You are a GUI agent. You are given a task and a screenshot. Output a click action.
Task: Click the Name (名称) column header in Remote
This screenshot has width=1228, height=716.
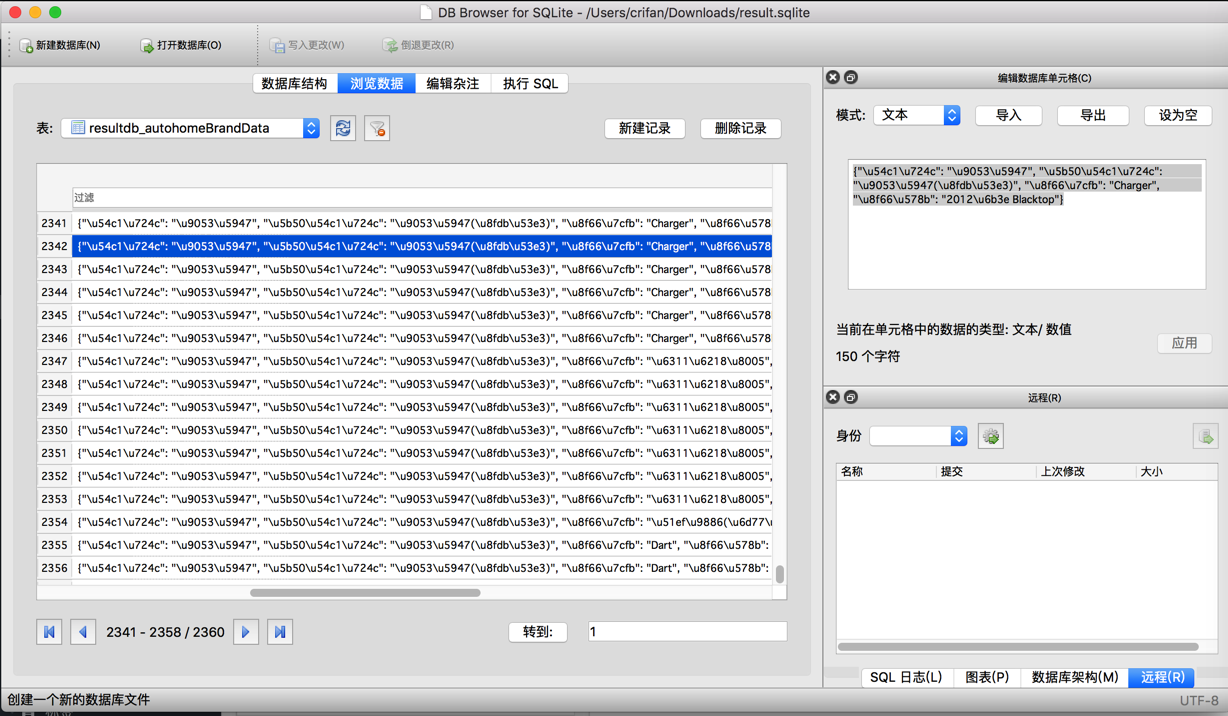point(886,471)
